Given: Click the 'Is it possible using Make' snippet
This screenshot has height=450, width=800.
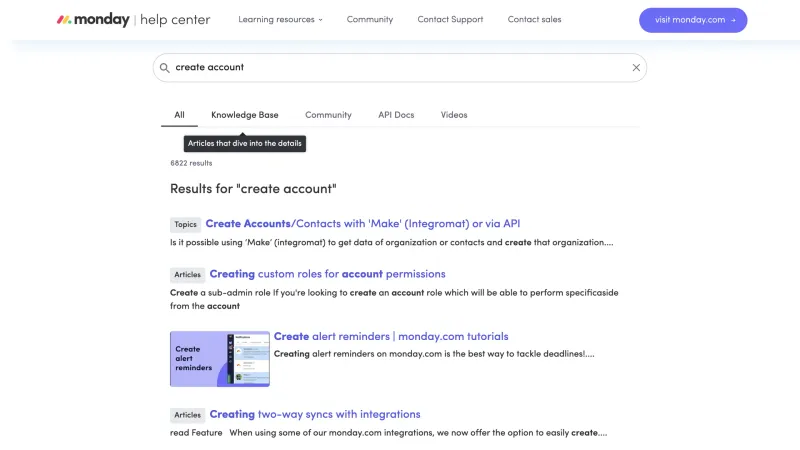Looking at the screenshot, I should click(x=391, y=242).
